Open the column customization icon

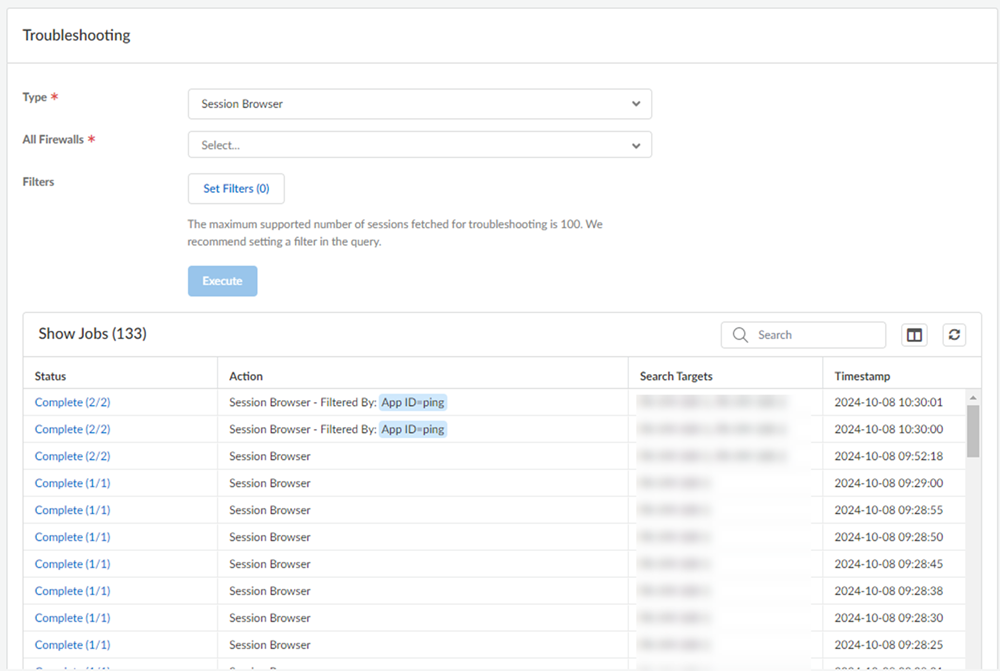[x=914, y=334]
